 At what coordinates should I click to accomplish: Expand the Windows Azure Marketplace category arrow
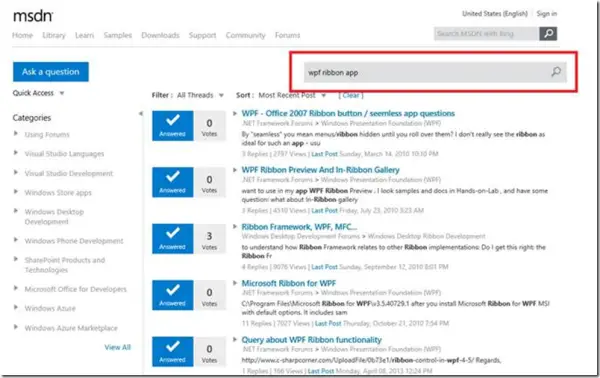point(16,327)
